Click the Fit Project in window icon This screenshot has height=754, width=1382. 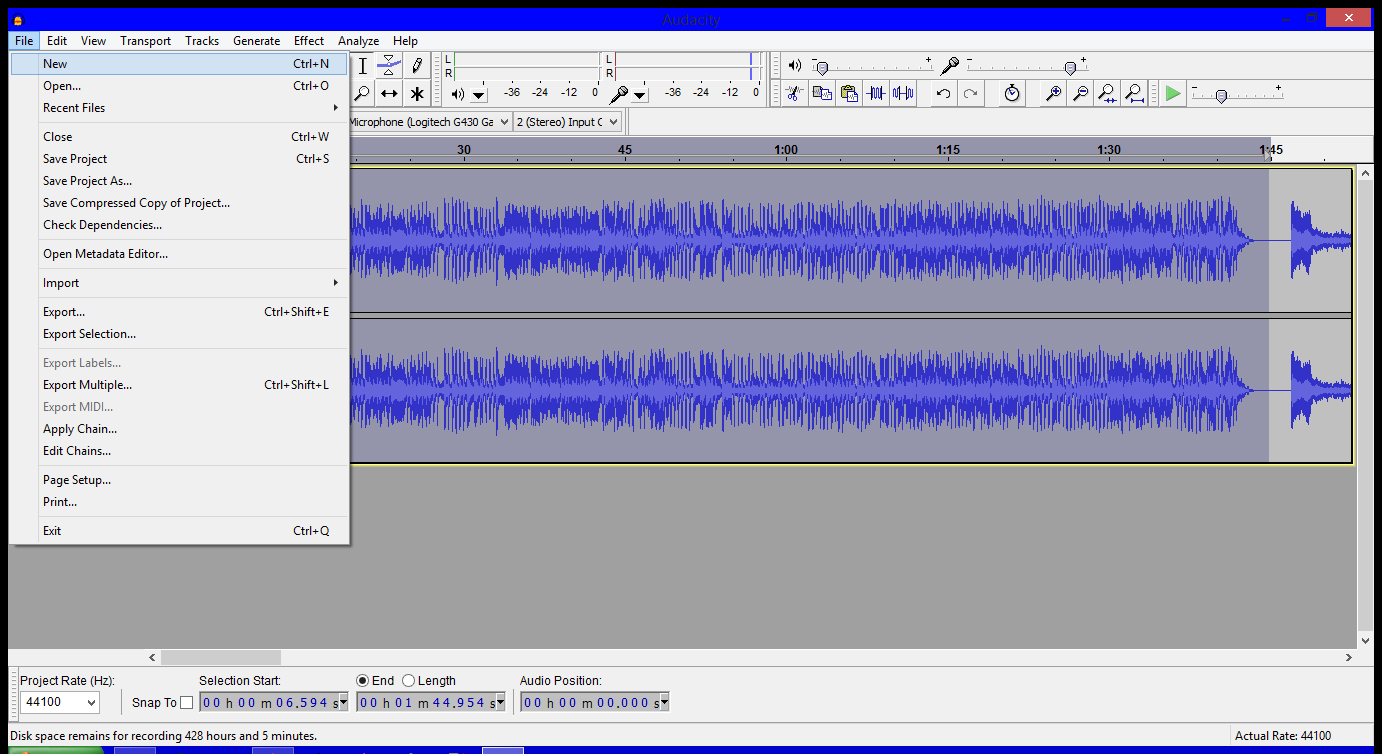click(x=1134, y=93)
